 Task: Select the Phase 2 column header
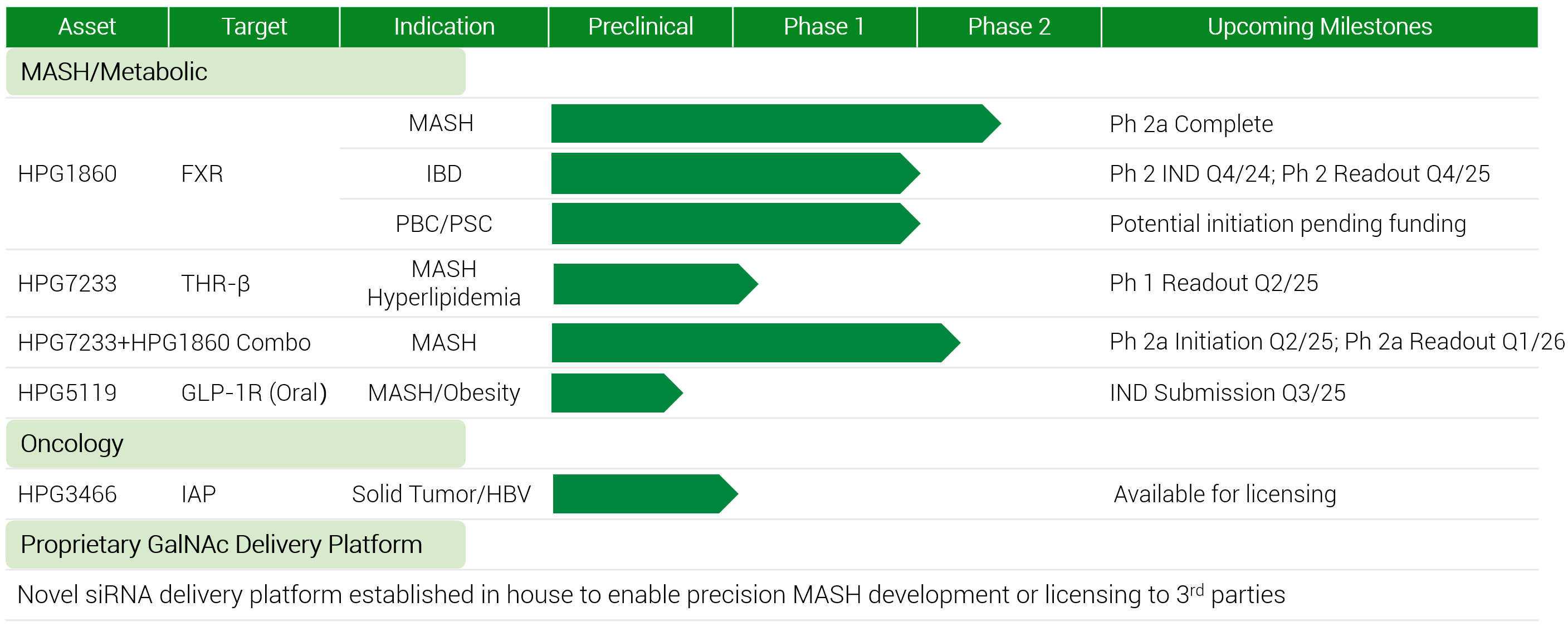click(1009, 27)
